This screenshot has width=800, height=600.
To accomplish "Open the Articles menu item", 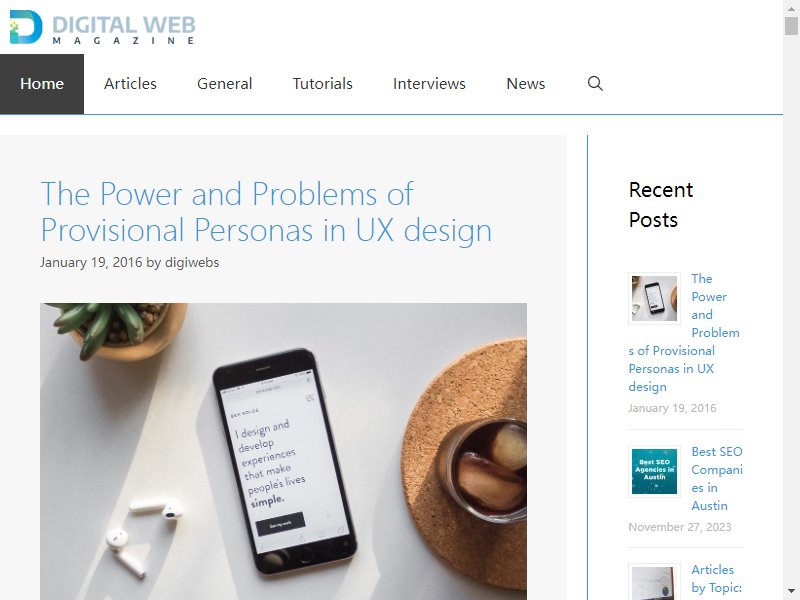I will [130, 84].
